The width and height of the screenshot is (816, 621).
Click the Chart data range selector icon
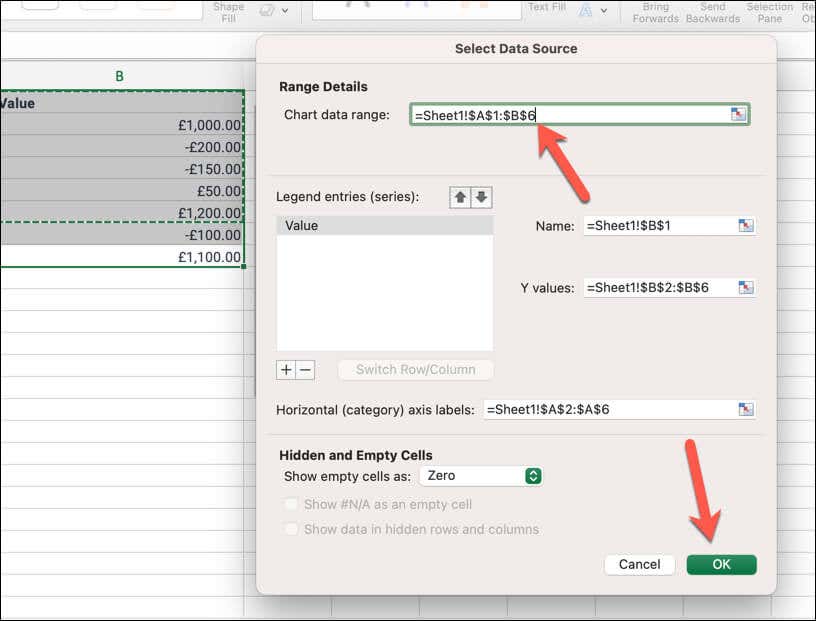(738, 115)
